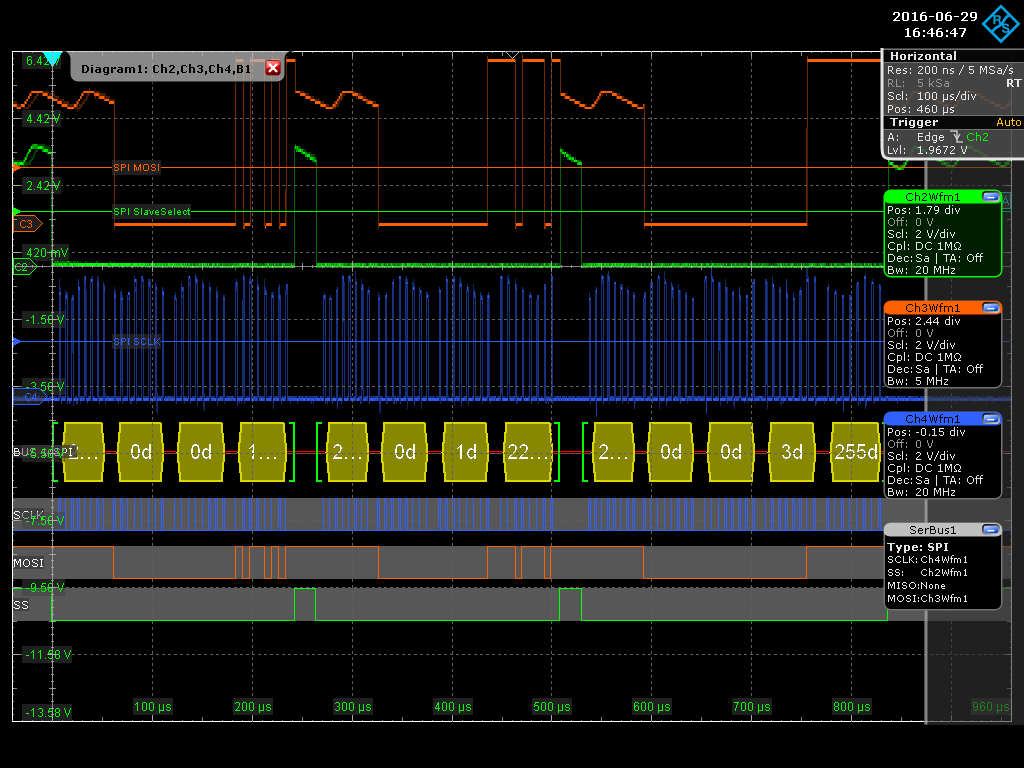
Task: Select the decoded 22… bus cell
Action: [x=528, y=452]
